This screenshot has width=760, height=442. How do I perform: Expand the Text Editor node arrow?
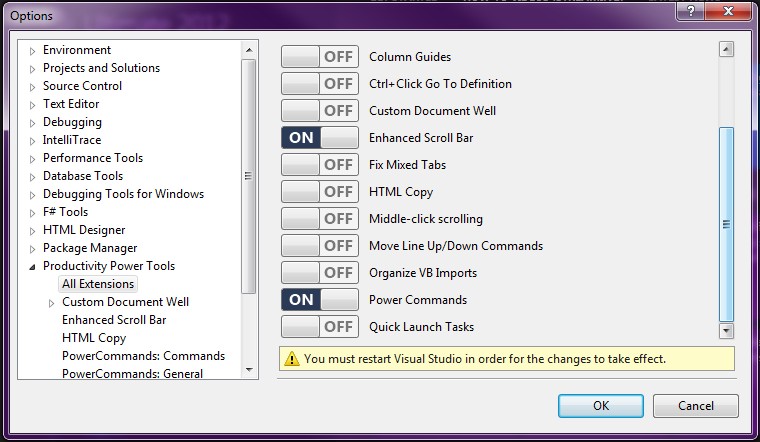tap(32, 105)
